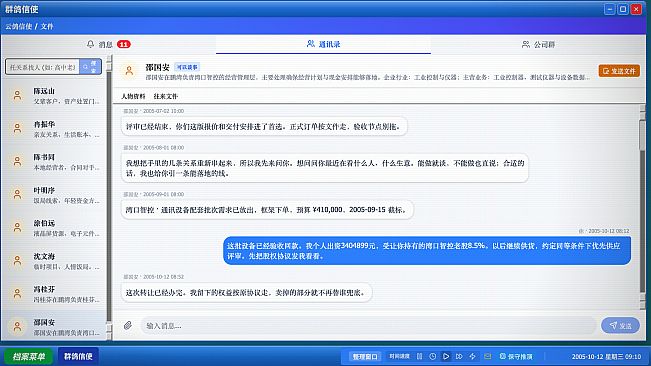Click the 发送 send button

(x=620, y=326)
